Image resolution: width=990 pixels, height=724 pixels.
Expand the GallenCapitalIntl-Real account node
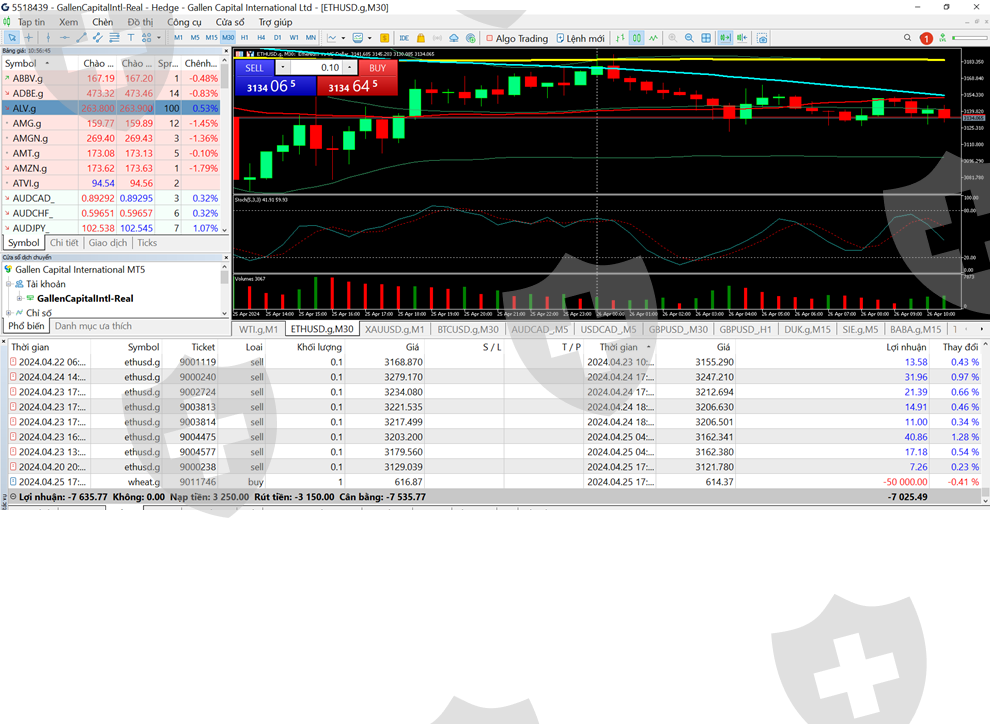(x=20, y=299)
